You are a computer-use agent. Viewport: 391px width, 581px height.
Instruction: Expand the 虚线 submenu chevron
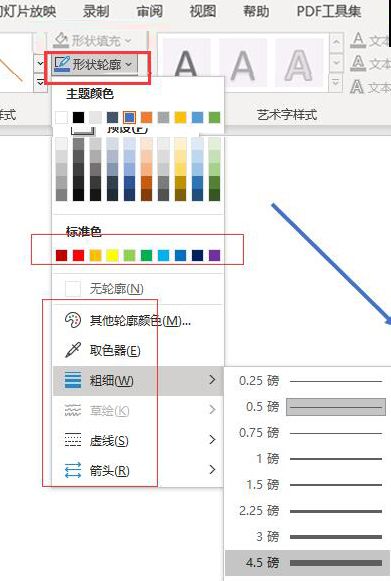point(212,440)
